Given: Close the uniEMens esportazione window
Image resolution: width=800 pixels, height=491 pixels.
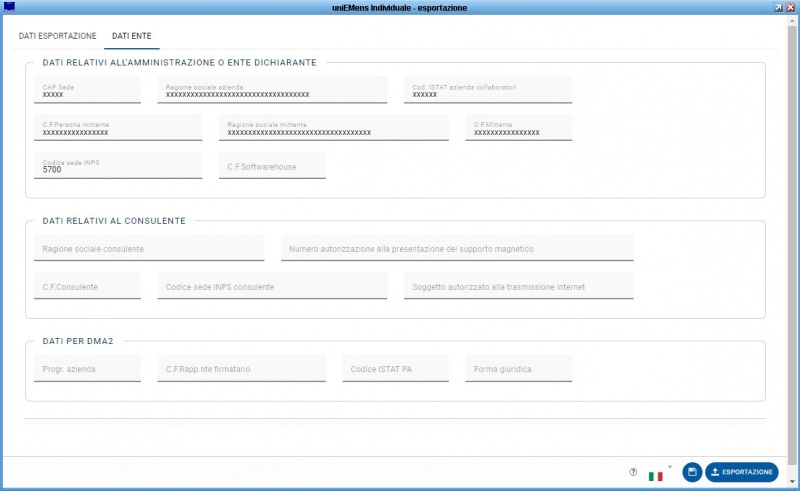Looking at the screenshot, I should pyautogui.click(x=791, y=7).
